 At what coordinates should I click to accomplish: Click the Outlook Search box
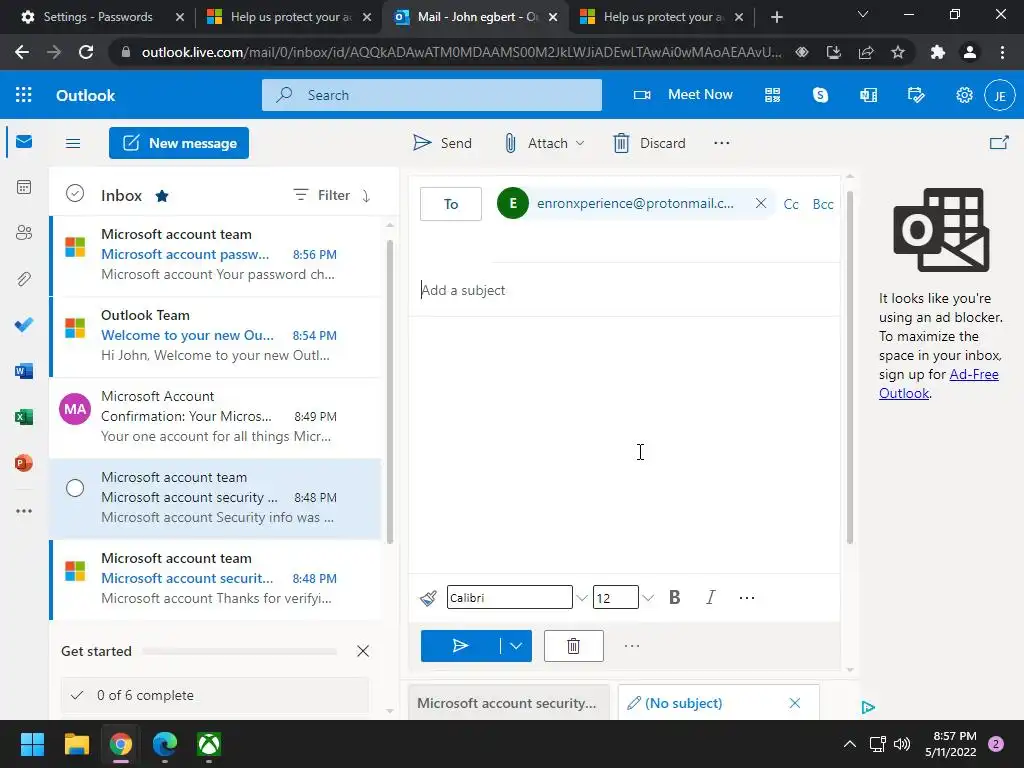432,95
